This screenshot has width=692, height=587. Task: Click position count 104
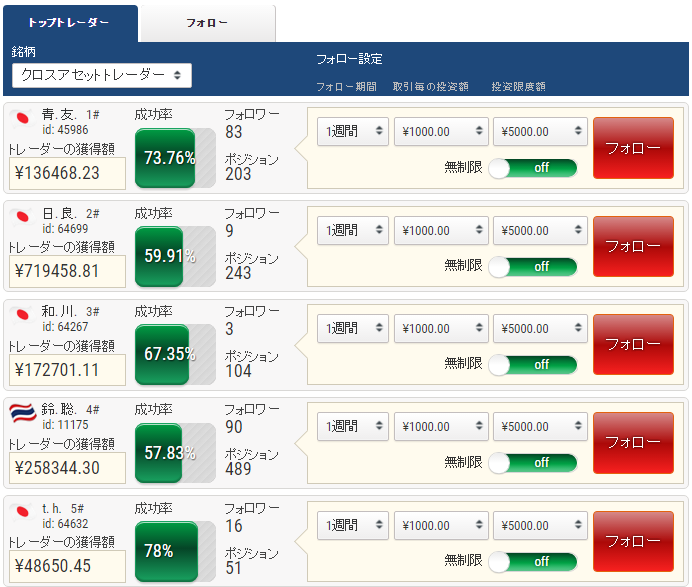click(x=238, y=371)
